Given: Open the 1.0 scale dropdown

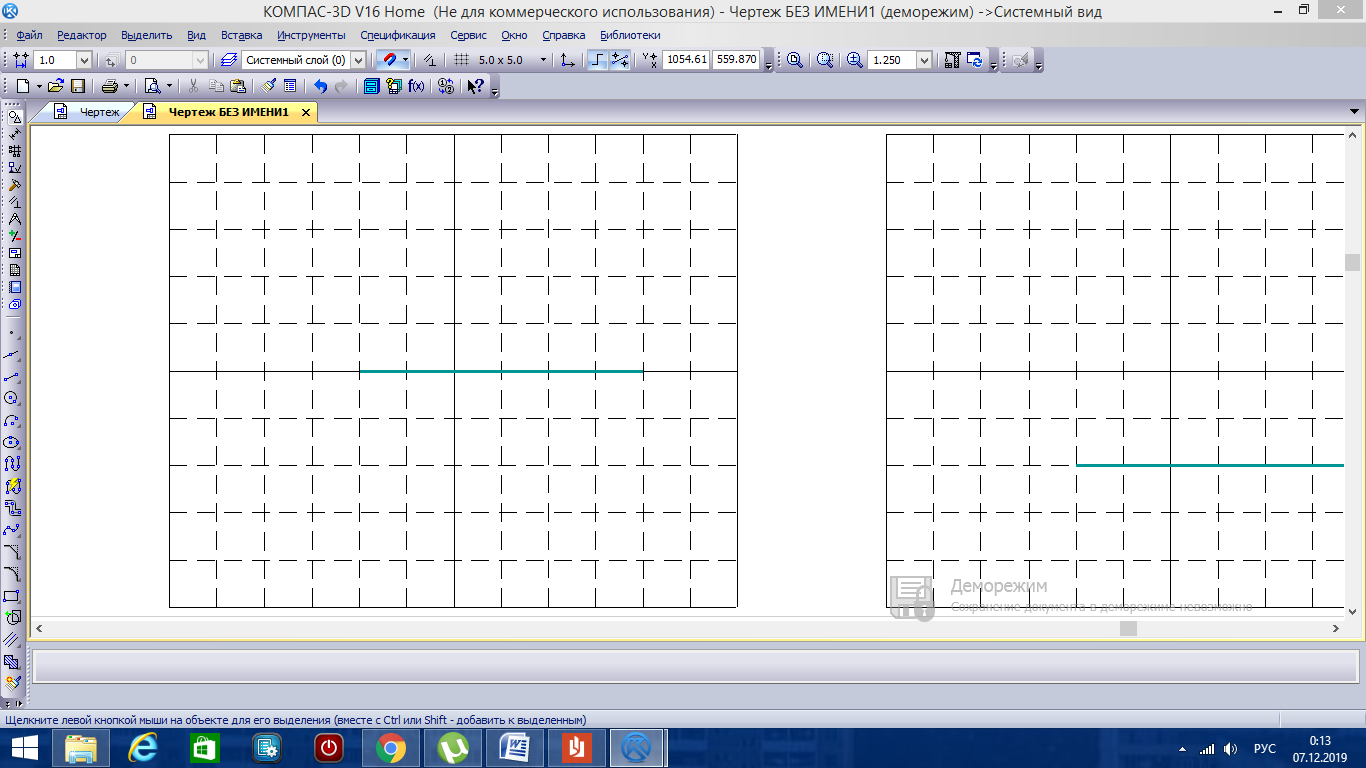Looking at the screenshot, I should point(84,60).
